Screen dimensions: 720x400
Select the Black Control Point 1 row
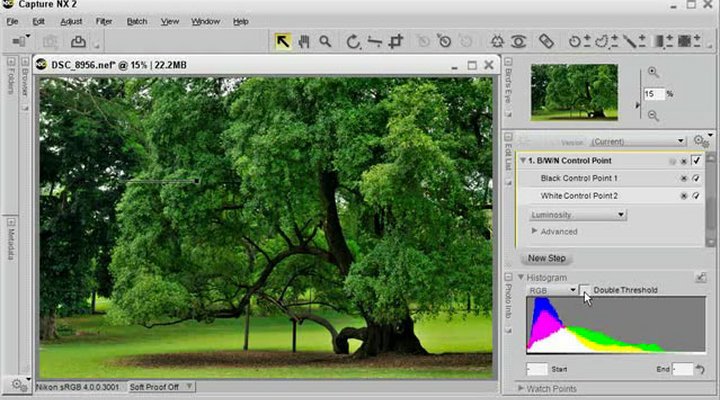611,178
